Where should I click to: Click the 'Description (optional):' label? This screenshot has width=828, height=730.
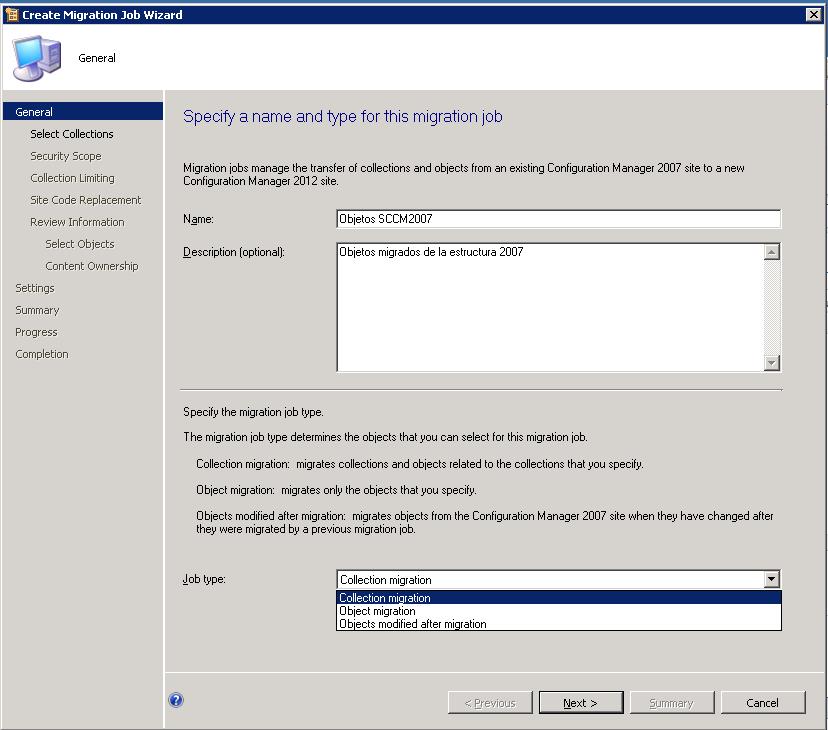coord(233,252)
